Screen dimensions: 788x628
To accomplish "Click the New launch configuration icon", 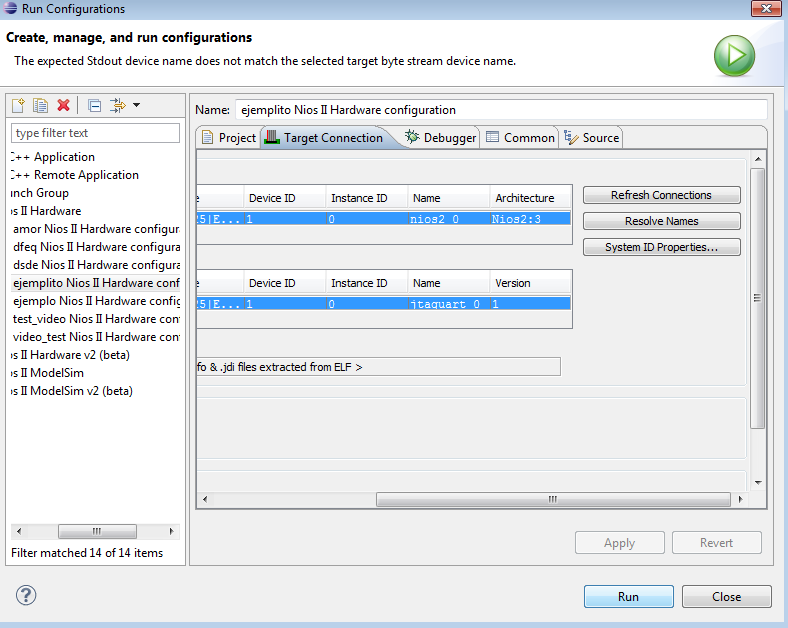I will [x=18, y=105].
